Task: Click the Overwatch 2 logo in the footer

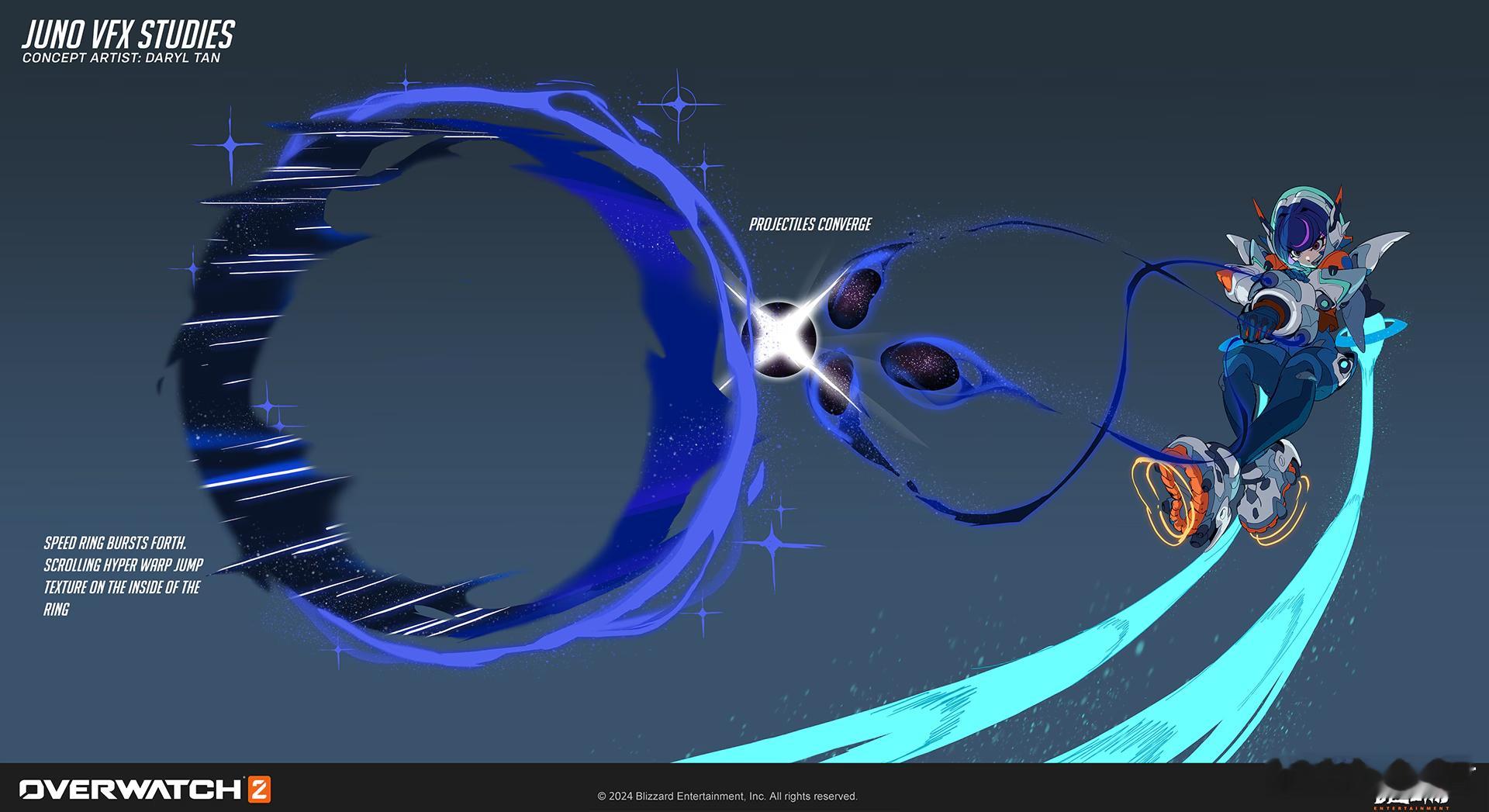Action: coord(145,790)
